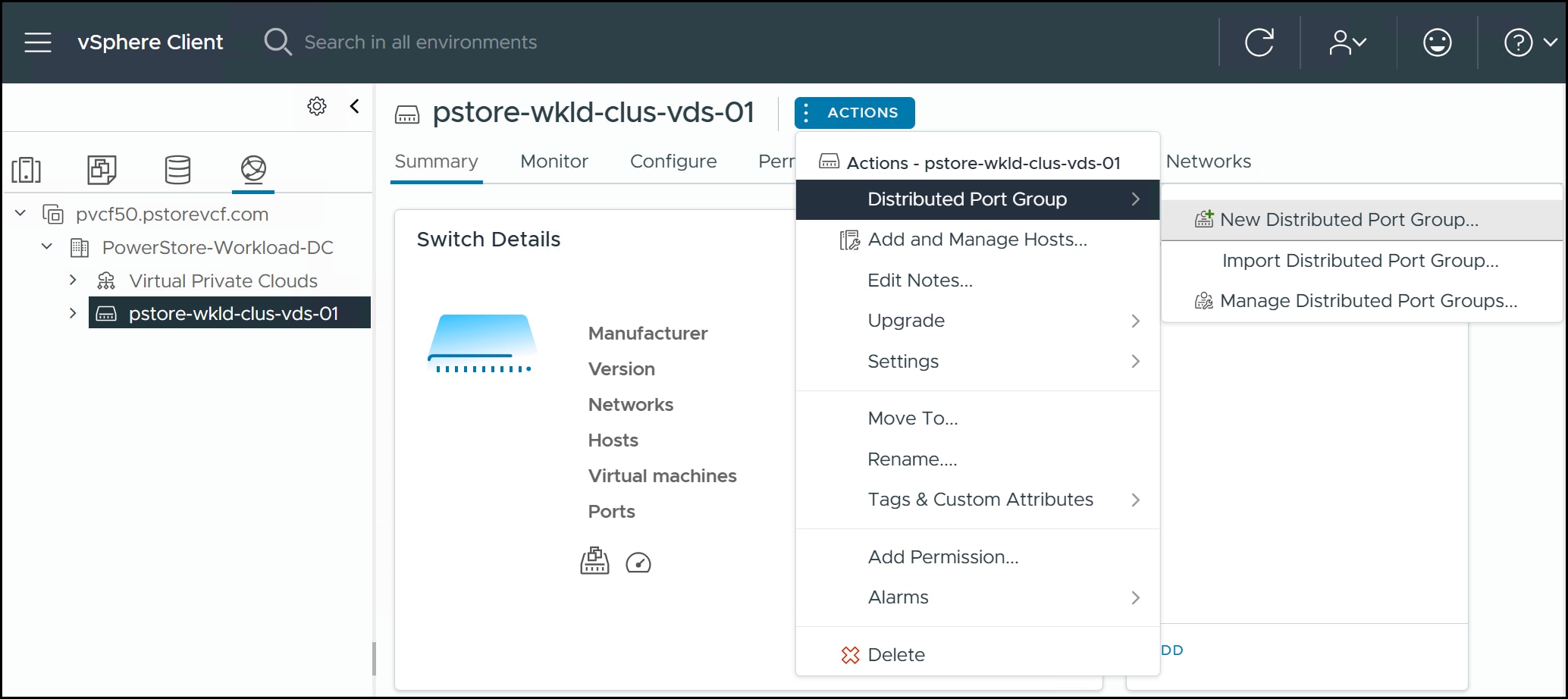This screenshot has width=1568, height=699.
Task: Choose Move To from the actions menu
Action: pyautogui.click(x=978, y=418)
